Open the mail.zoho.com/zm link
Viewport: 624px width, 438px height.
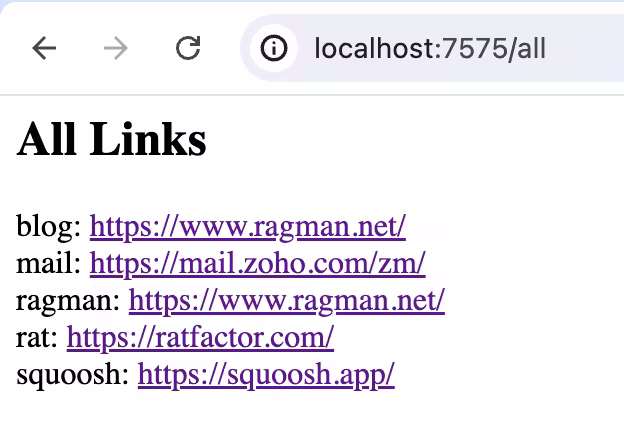[x=257, y=264]
